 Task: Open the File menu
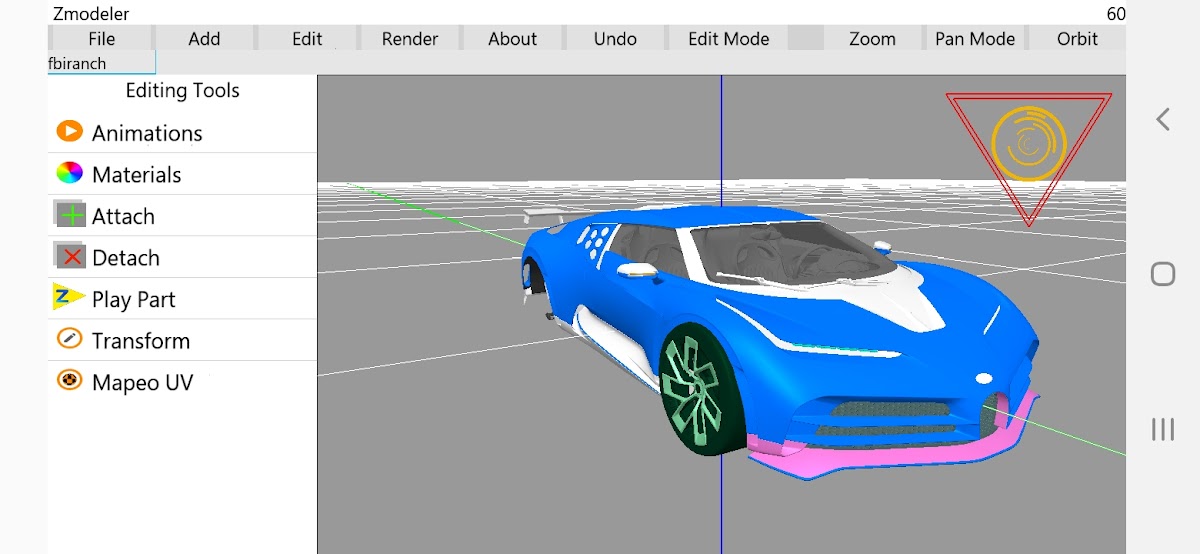pos(101,39)
